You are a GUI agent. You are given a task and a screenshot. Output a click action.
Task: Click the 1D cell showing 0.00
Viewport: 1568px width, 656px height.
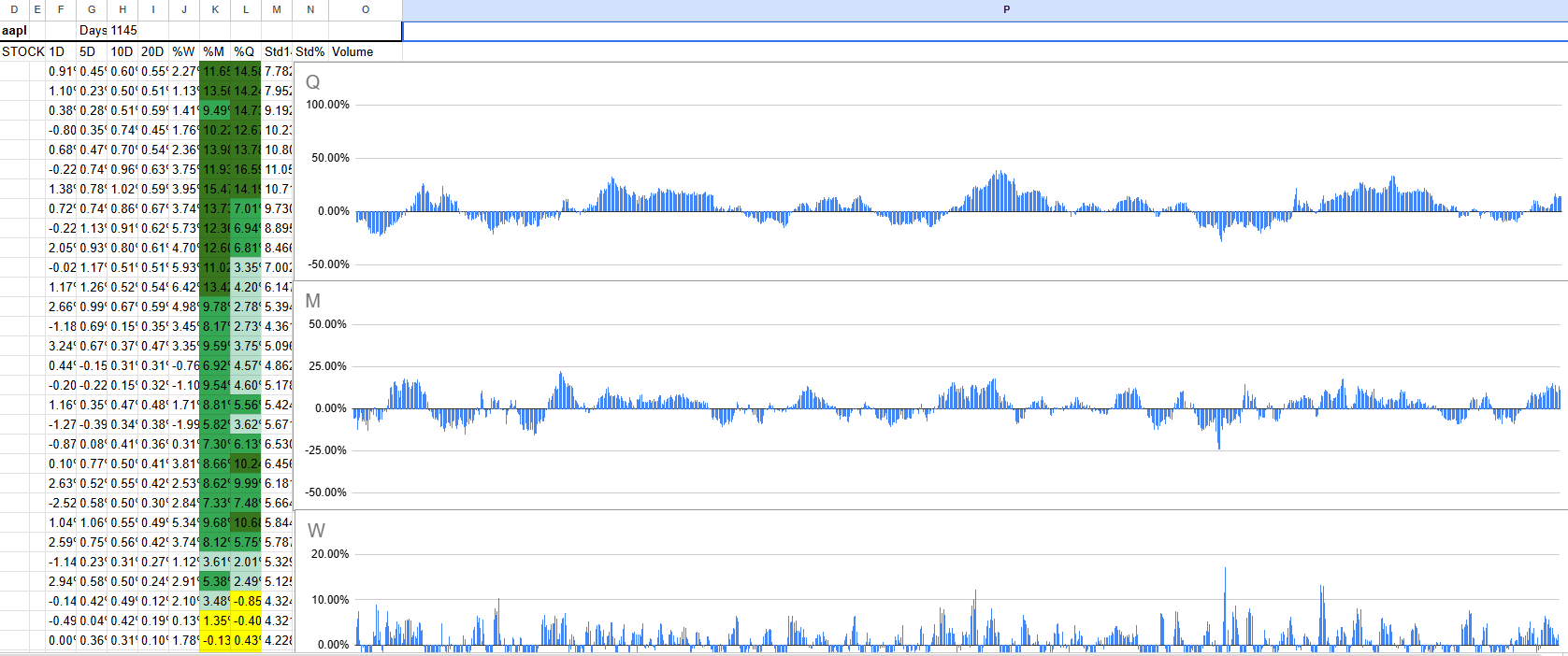pyautogui.click(x=62, y=640)
